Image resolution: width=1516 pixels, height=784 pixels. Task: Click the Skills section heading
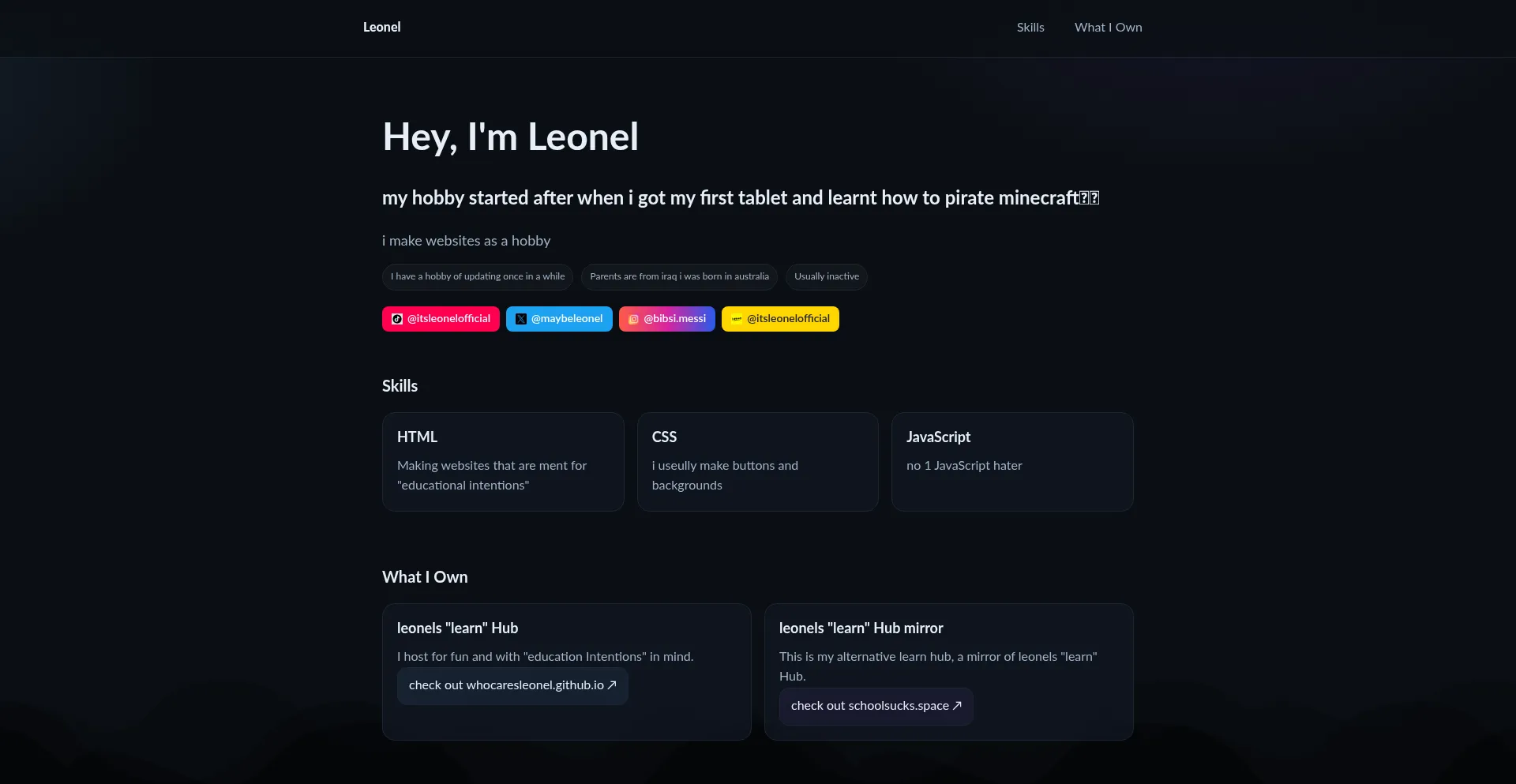pyautogui.click(x=400, y=386)
